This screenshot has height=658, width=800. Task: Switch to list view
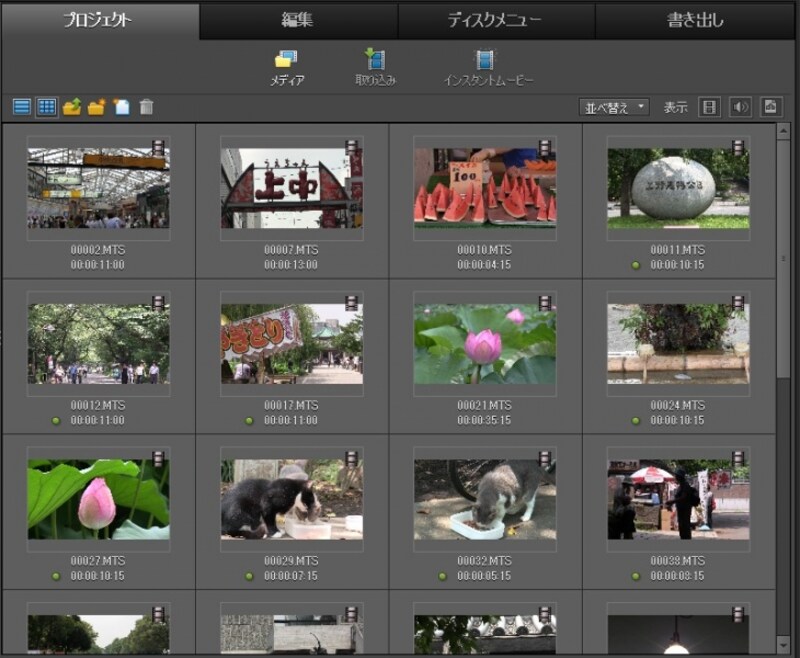click(22, 107)
